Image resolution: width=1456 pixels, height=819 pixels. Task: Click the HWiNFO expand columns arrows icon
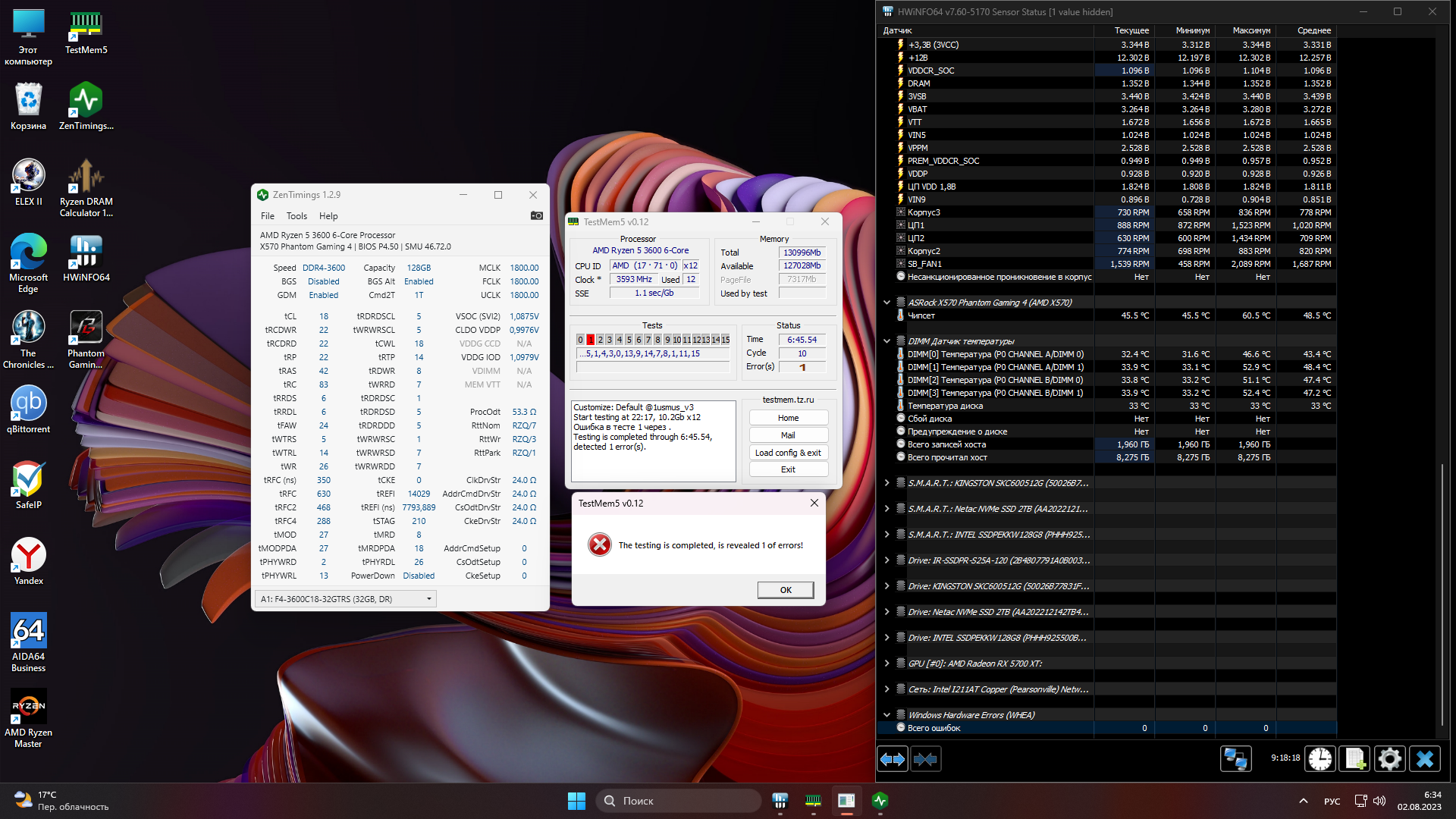[x=893, y=759]
